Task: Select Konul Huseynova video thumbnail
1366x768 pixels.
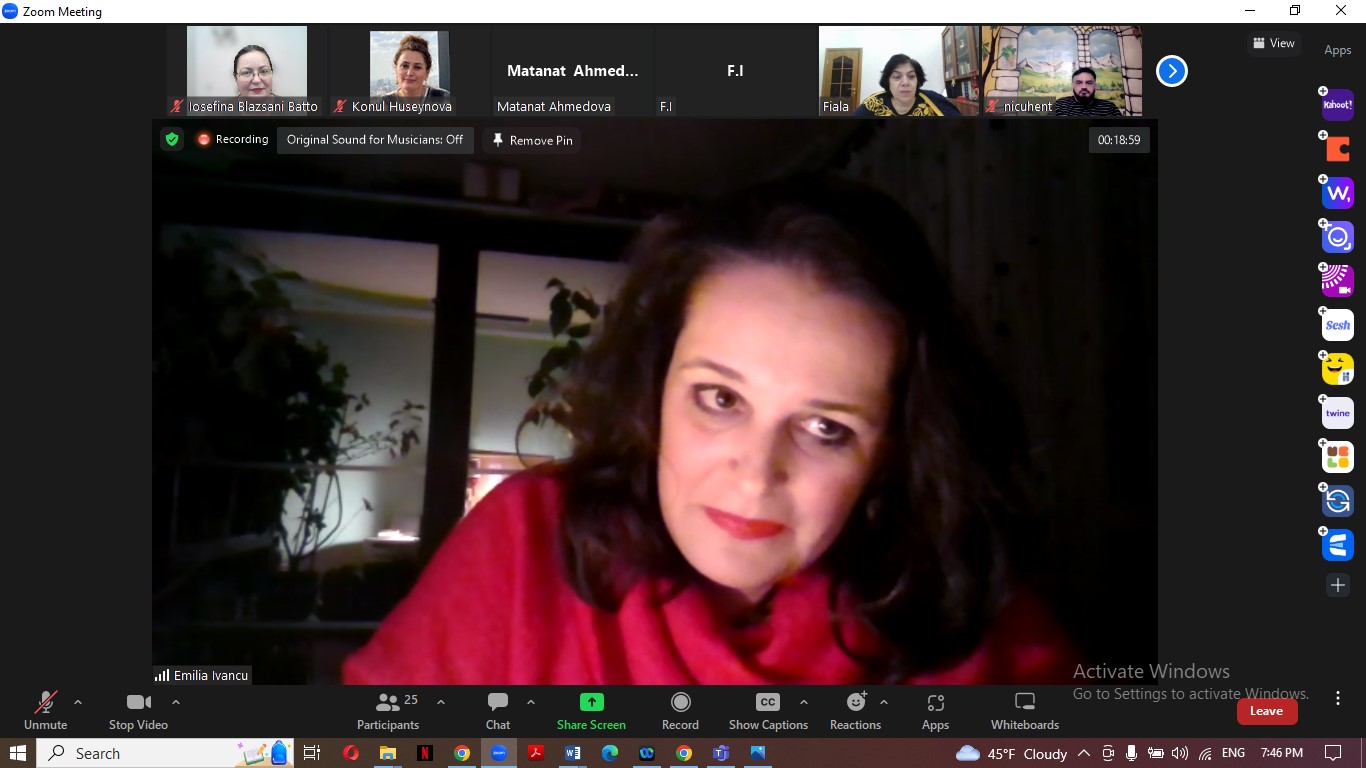Action: [410, 71]
